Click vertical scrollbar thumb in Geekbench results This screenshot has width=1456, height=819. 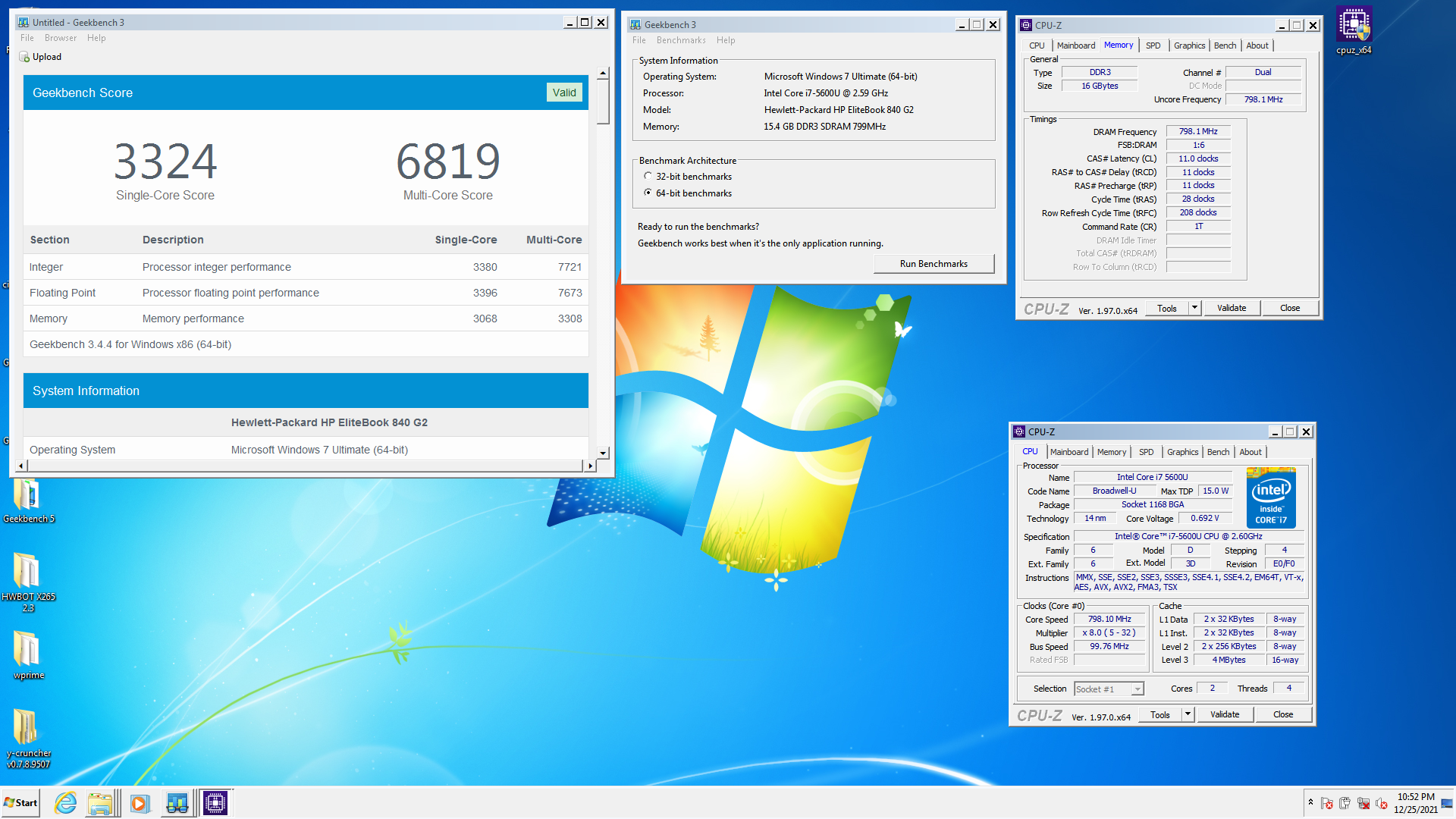coord(603,102)
